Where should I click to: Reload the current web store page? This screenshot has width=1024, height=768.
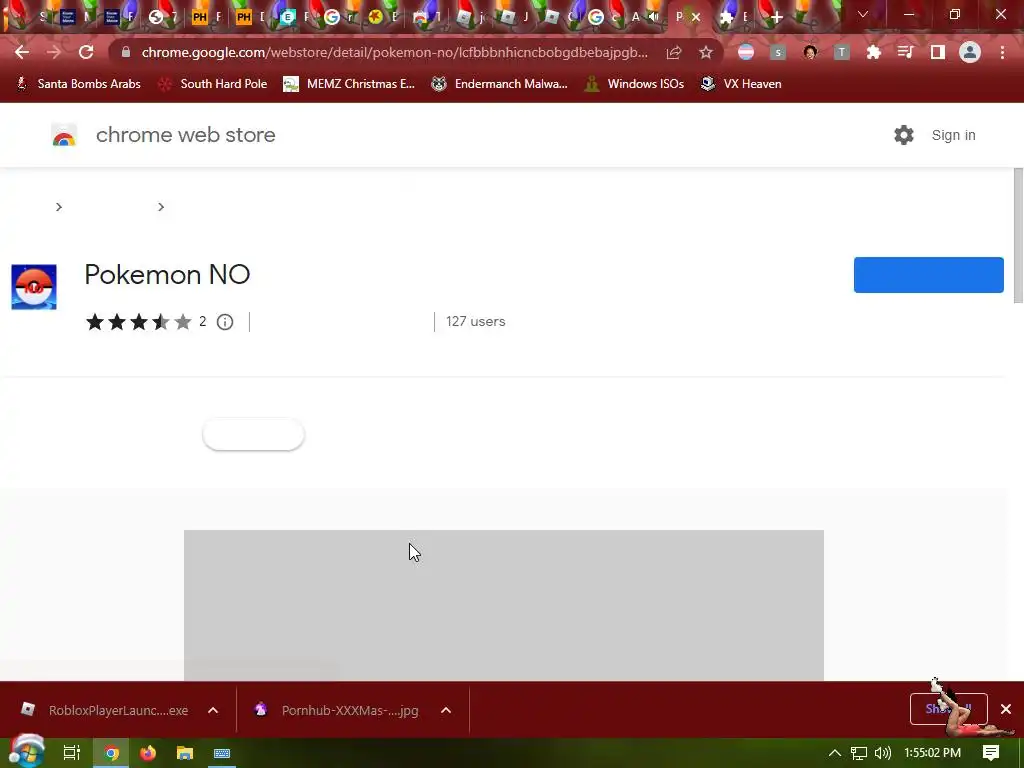(86, 52)
